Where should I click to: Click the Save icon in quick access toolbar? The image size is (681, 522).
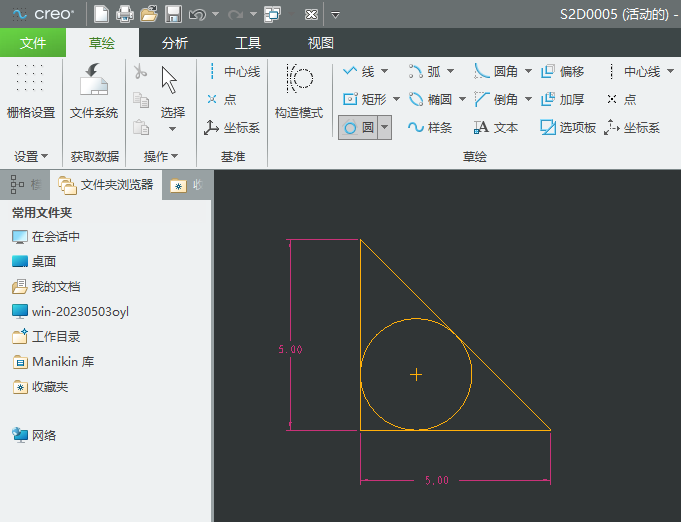pos(173,14)
